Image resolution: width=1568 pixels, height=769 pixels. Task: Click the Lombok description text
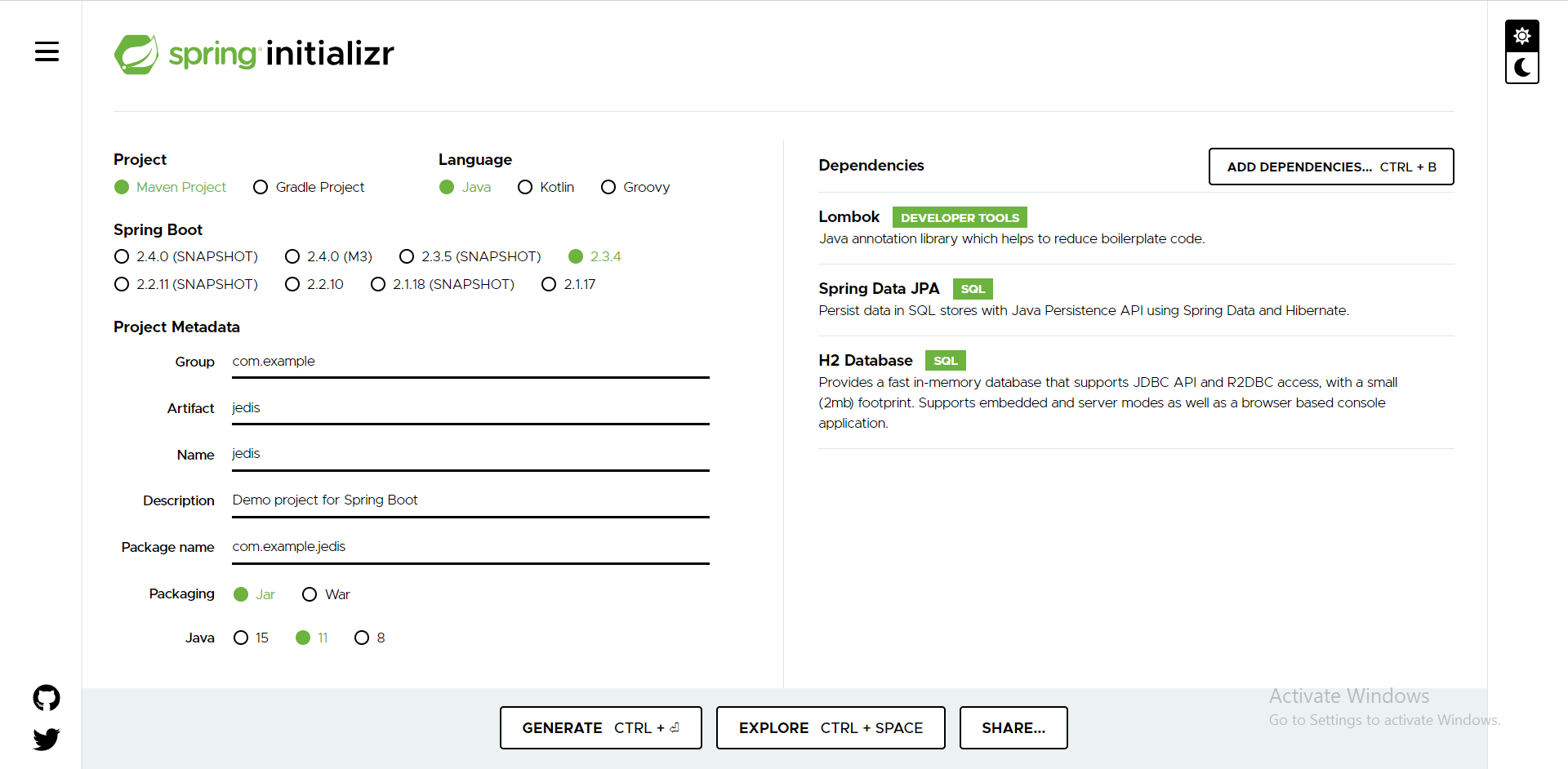(1012, 239)
